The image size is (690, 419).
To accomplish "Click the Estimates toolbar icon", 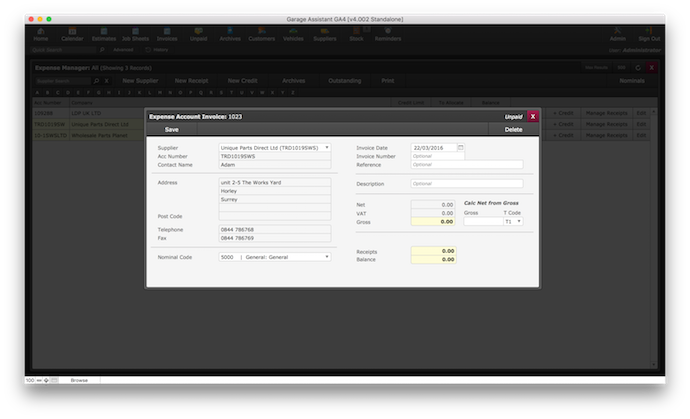I will (104, 34).
